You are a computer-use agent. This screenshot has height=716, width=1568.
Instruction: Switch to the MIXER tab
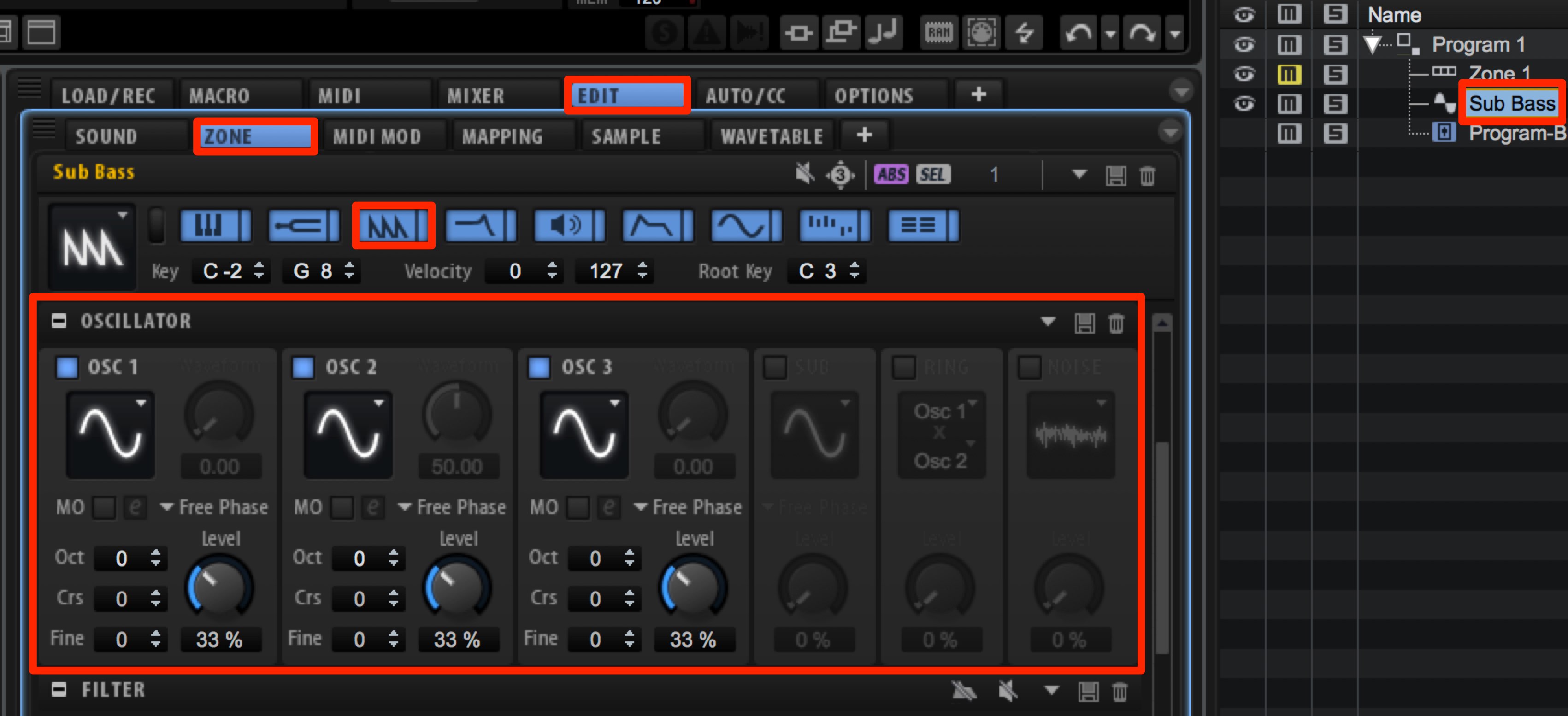click(476, 96)
